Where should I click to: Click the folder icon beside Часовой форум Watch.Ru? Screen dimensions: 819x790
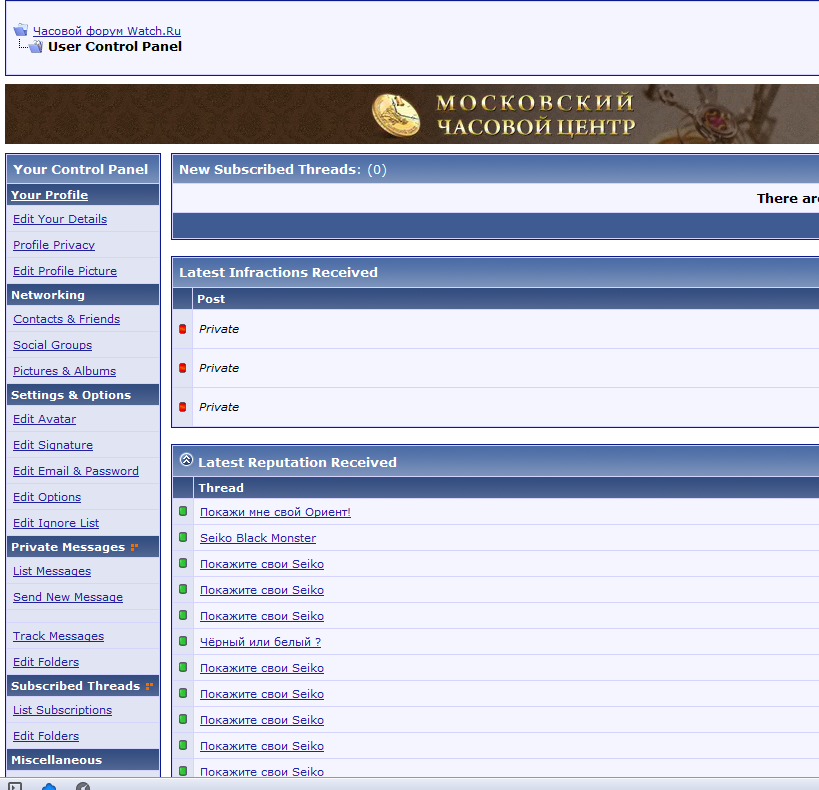(20, 30)
